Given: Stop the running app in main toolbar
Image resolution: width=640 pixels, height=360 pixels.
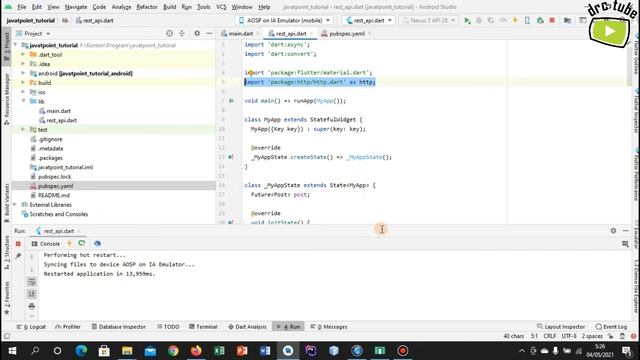Looking at the screenshot, I should point(552,20).
